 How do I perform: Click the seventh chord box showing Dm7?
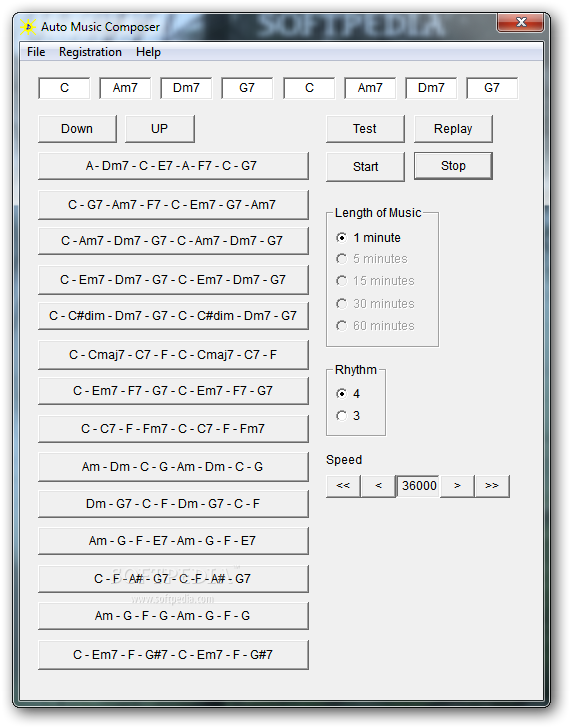click(431, 88)
